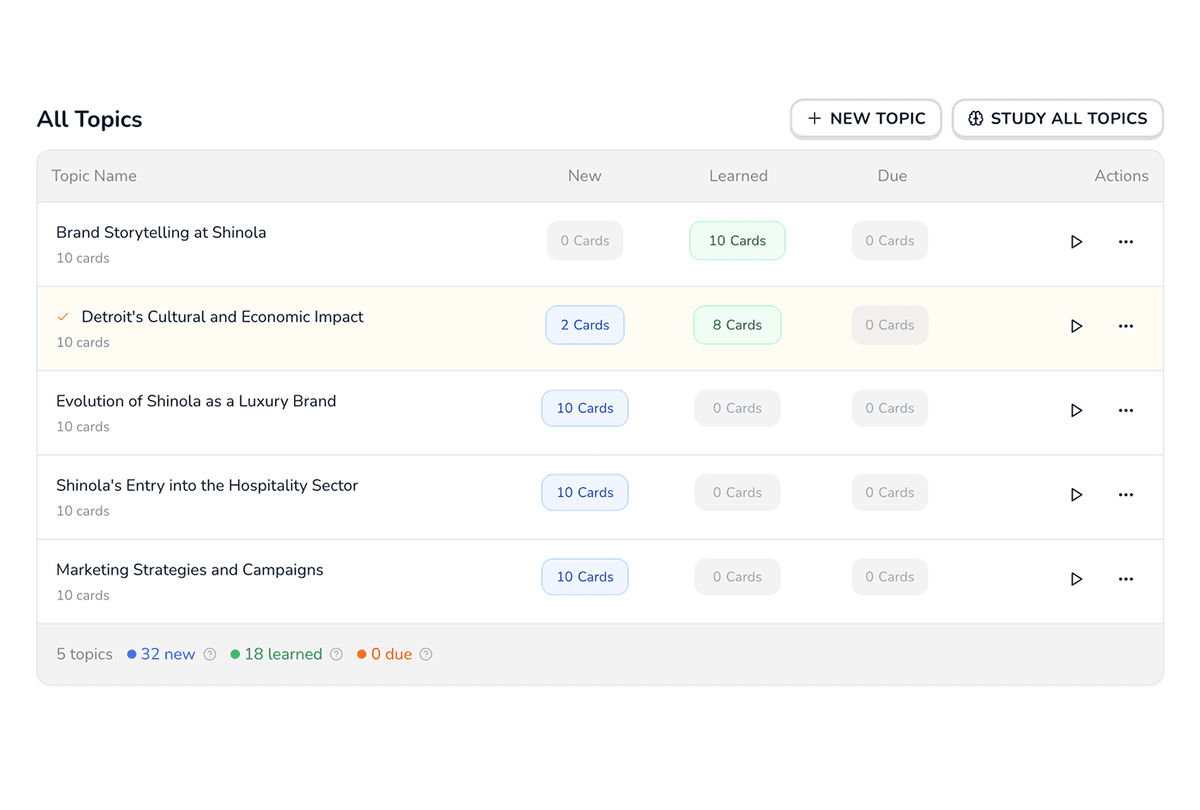1200x810 pixels.
Task: Open three-dot menu for Detroit's Cultural Impact
Action: pos(1125,326)
